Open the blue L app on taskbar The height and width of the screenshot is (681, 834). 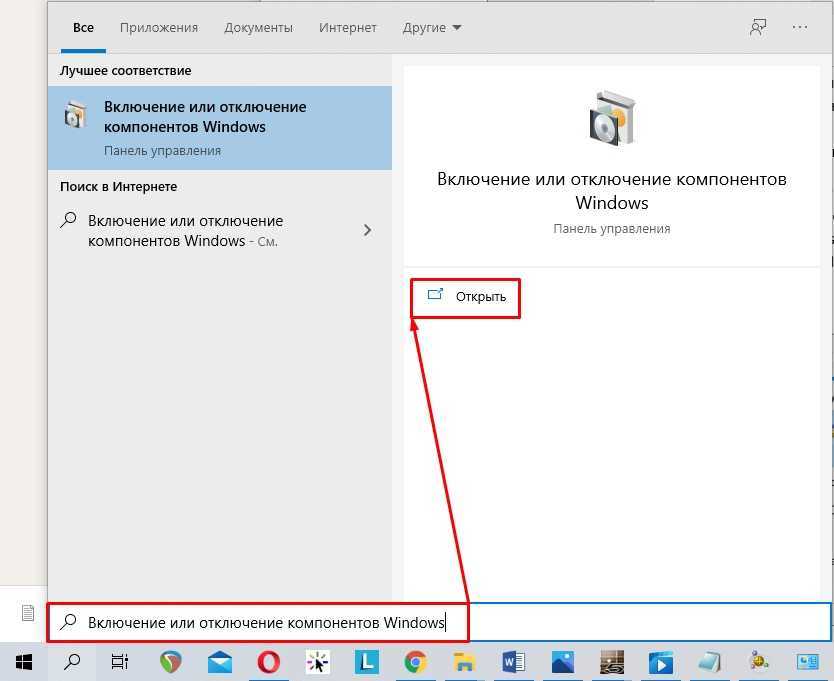point(367,662)
